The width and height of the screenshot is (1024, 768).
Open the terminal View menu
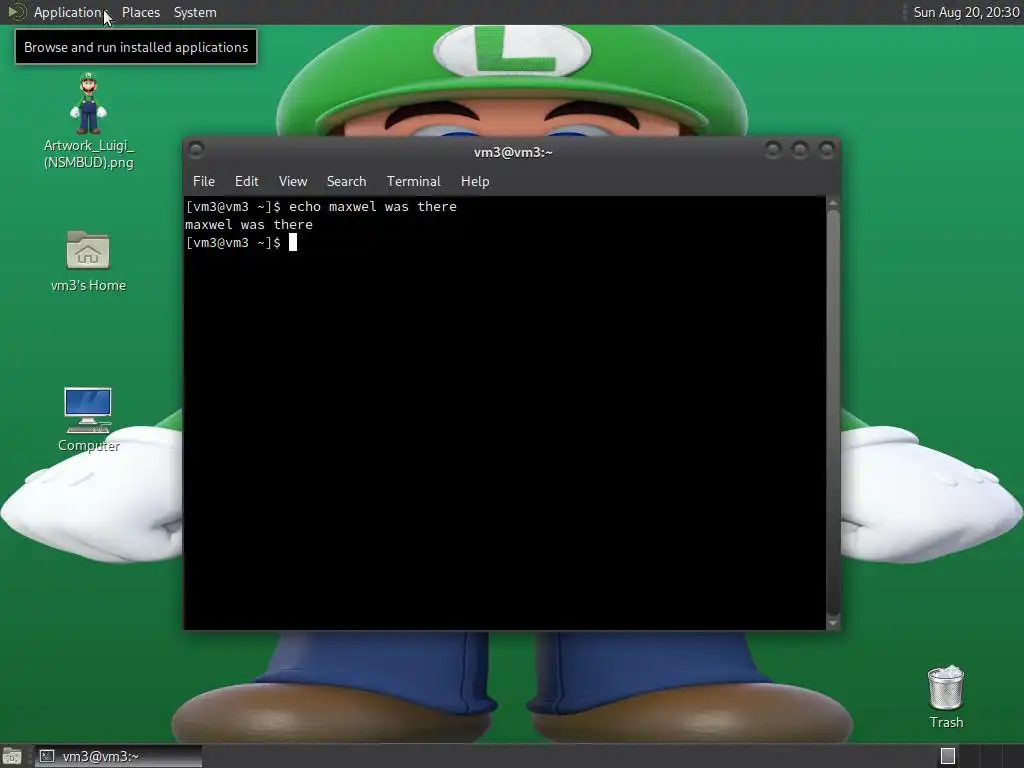[x=293, y=181]
